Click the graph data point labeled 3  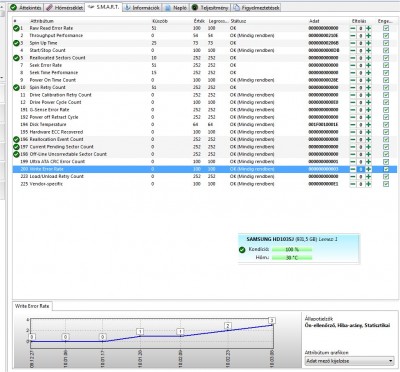coord(272,321)
